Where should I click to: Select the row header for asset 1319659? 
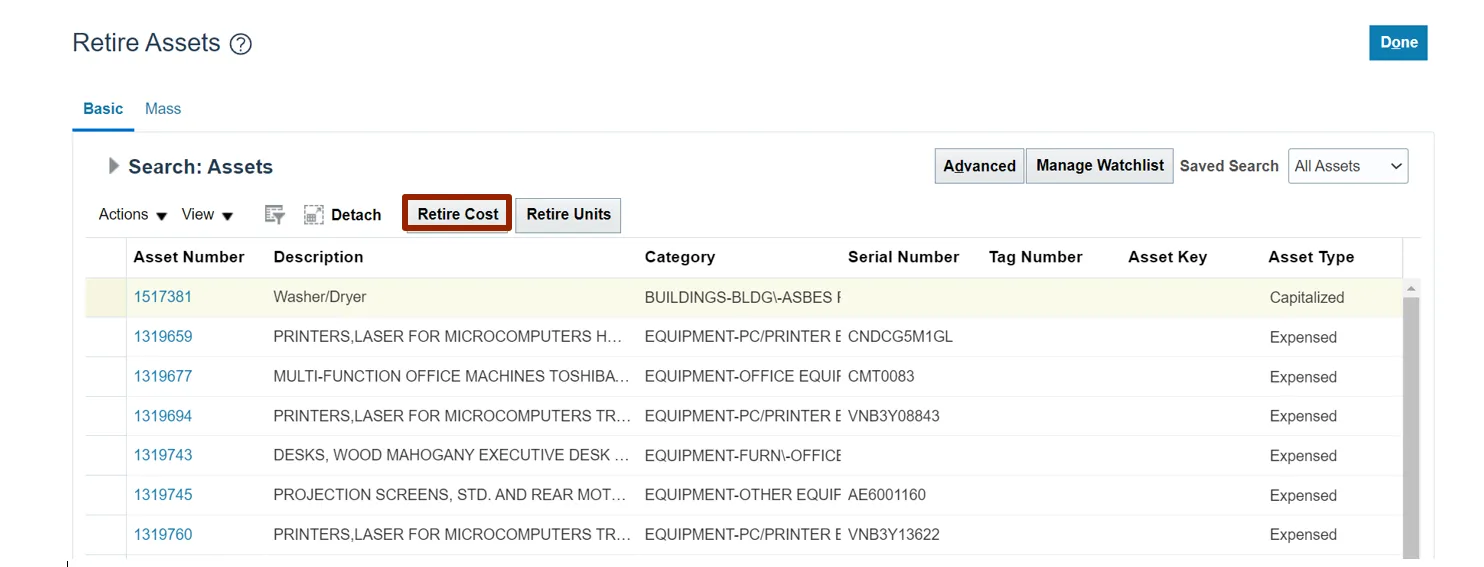tap(106, 337)
